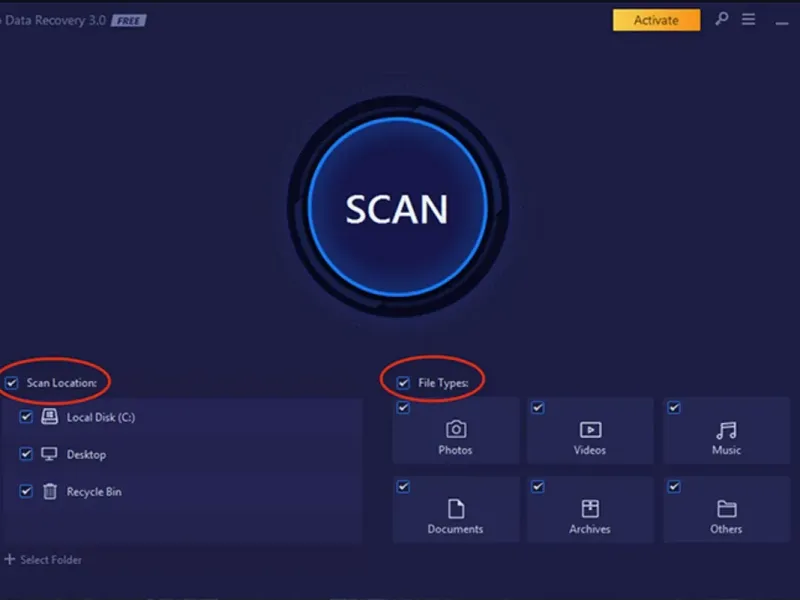Select the Documents page icon

pyautogui.click(x=456, y=509)
